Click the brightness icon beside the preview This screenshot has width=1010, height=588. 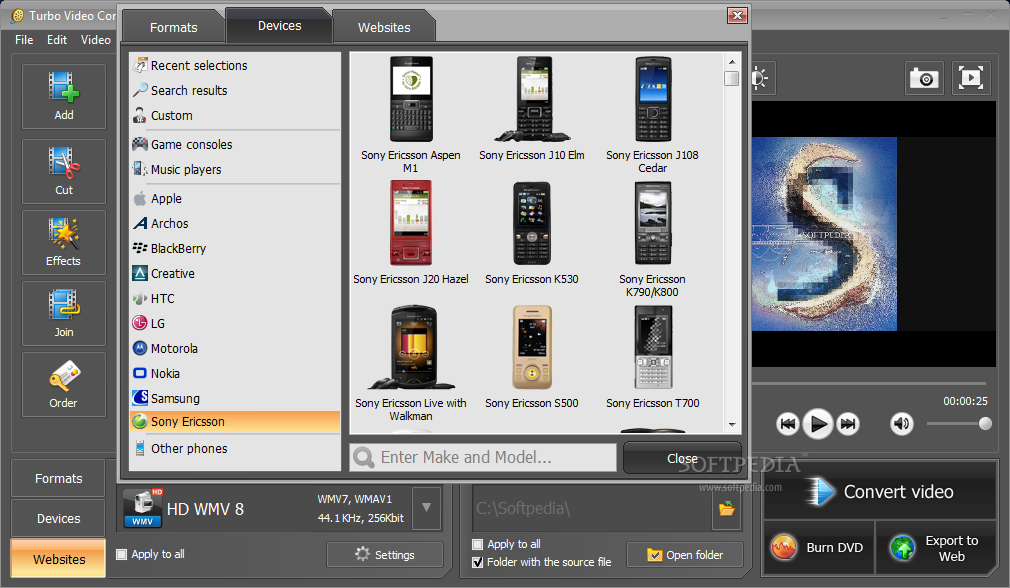760,79
